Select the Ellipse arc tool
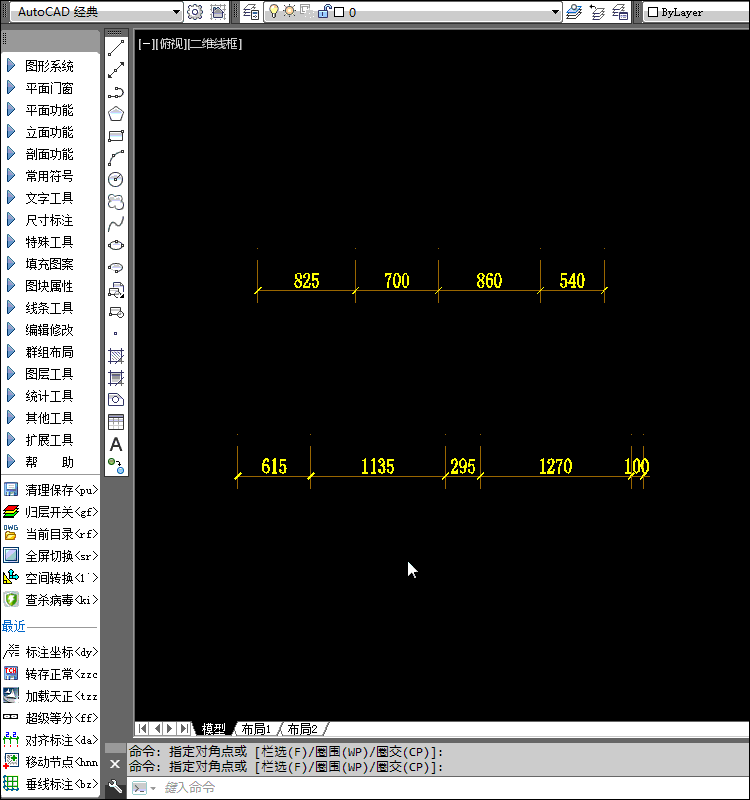 point(116,267)
